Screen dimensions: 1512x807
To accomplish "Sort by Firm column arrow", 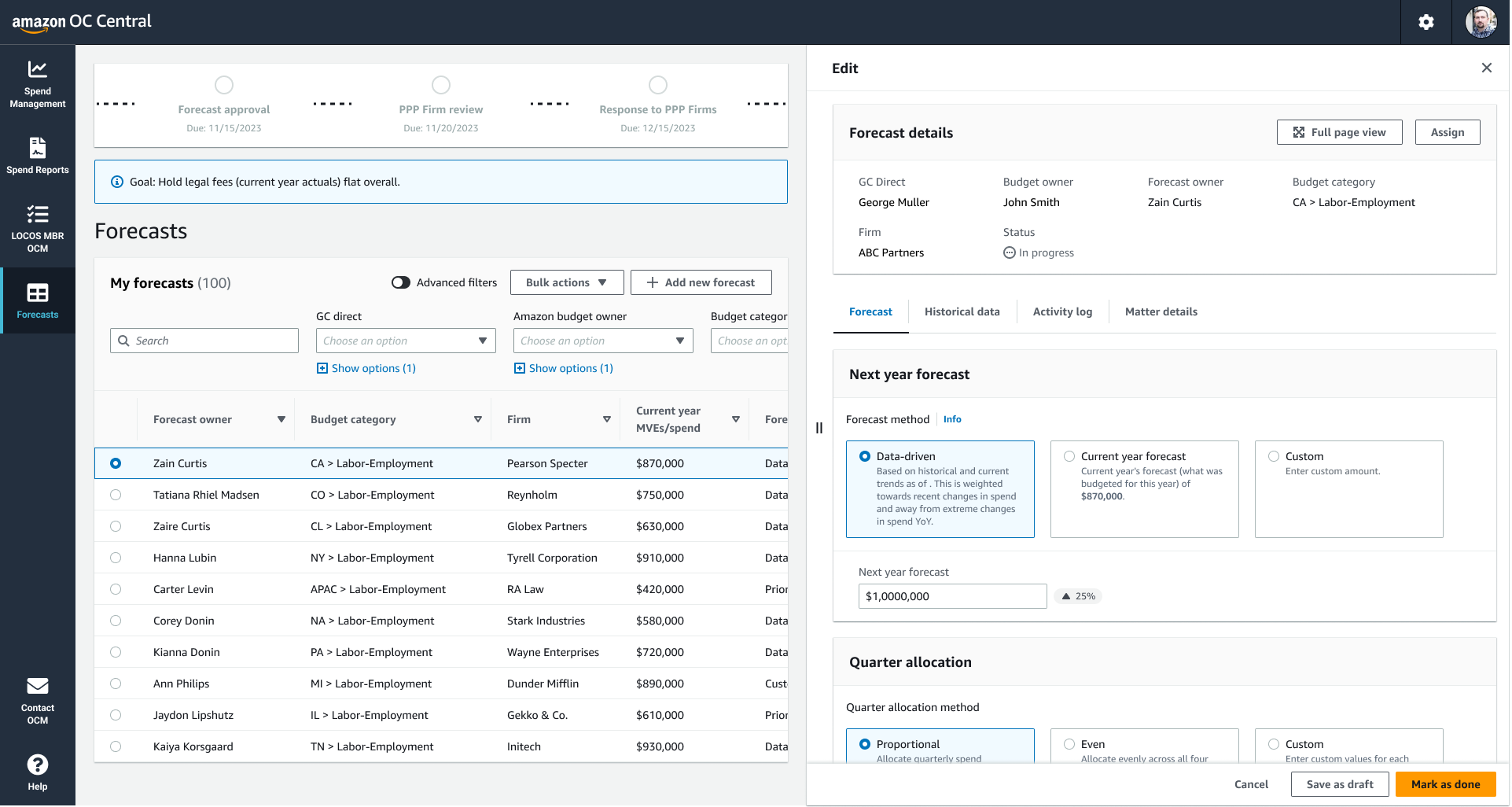I will [x=606, y=419].
